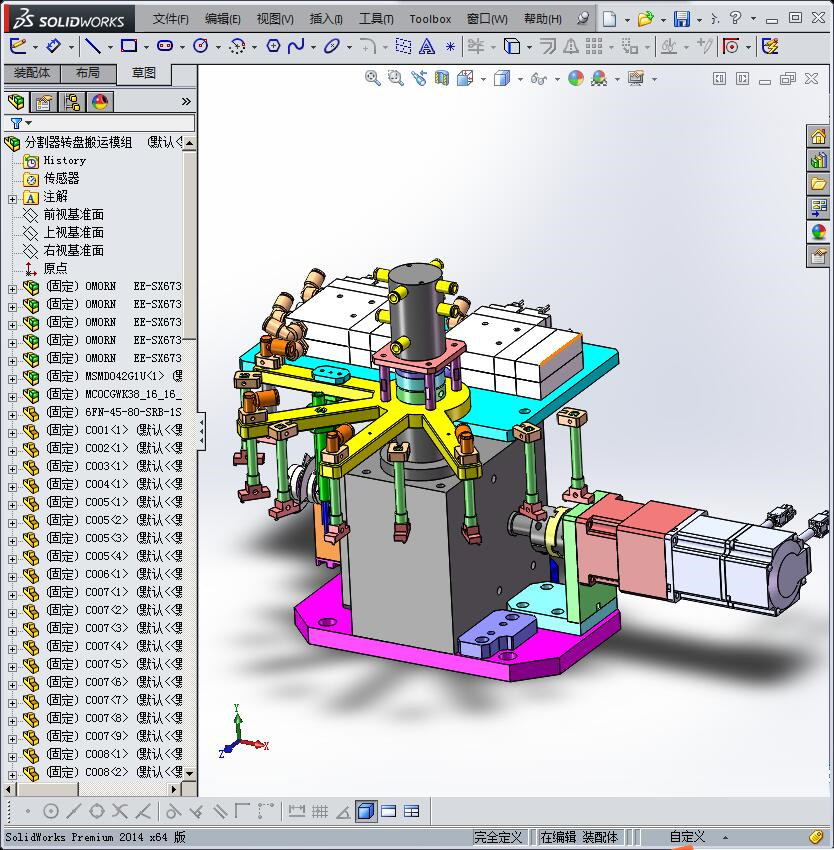Click the Save icon in toolbar

681,19
